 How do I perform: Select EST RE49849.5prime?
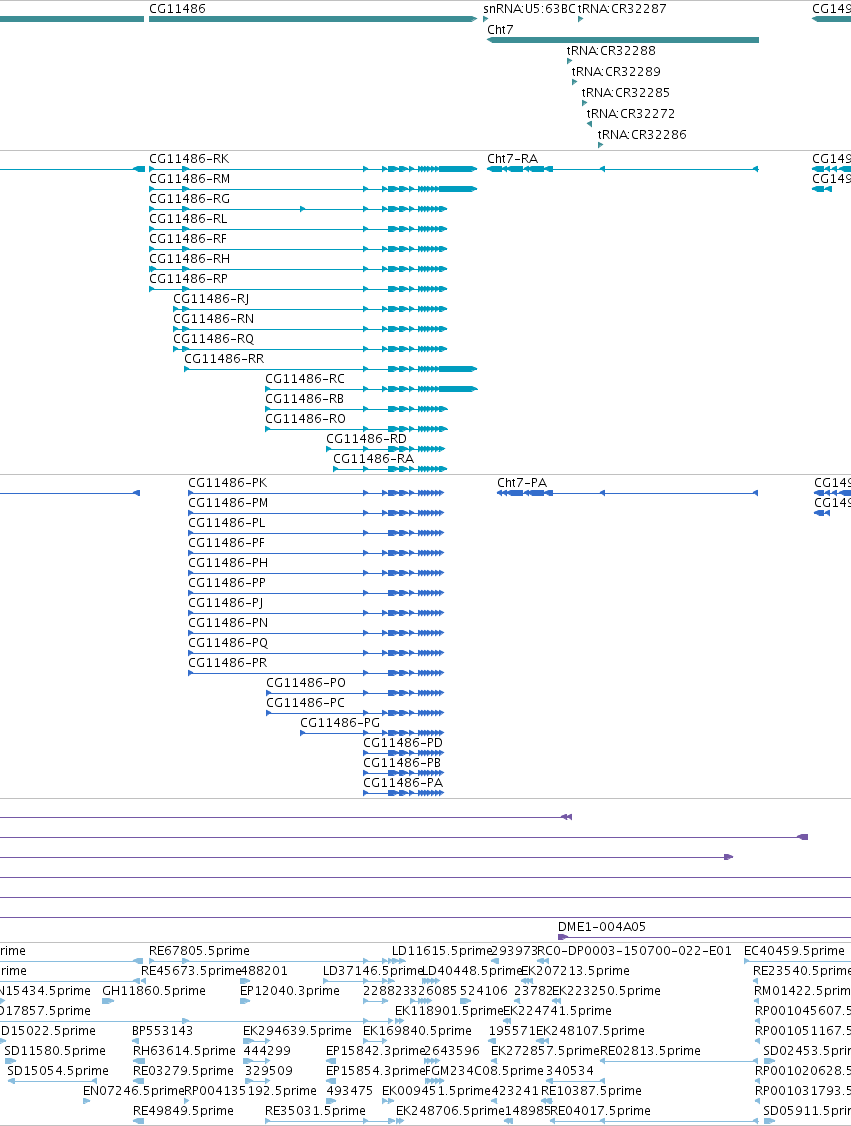[183, 1111]
